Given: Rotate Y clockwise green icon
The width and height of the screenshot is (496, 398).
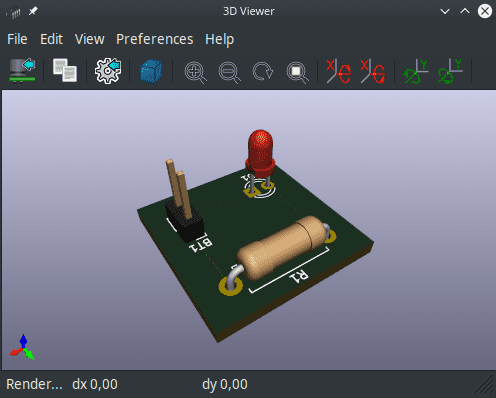Looking at the screenshot, I should (x=416, y=71).
